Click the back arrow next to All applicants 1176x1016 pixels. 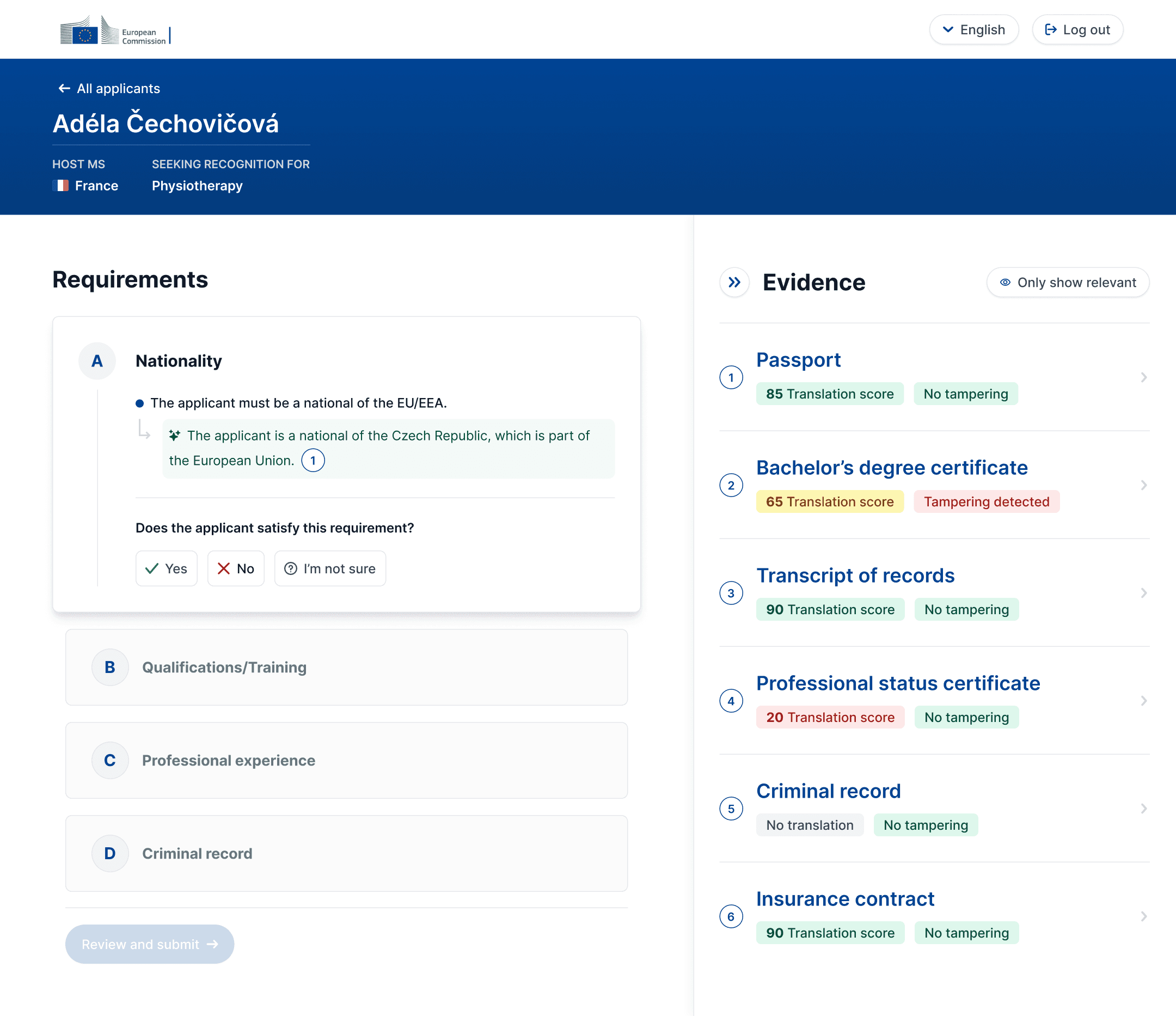(64, 89)
